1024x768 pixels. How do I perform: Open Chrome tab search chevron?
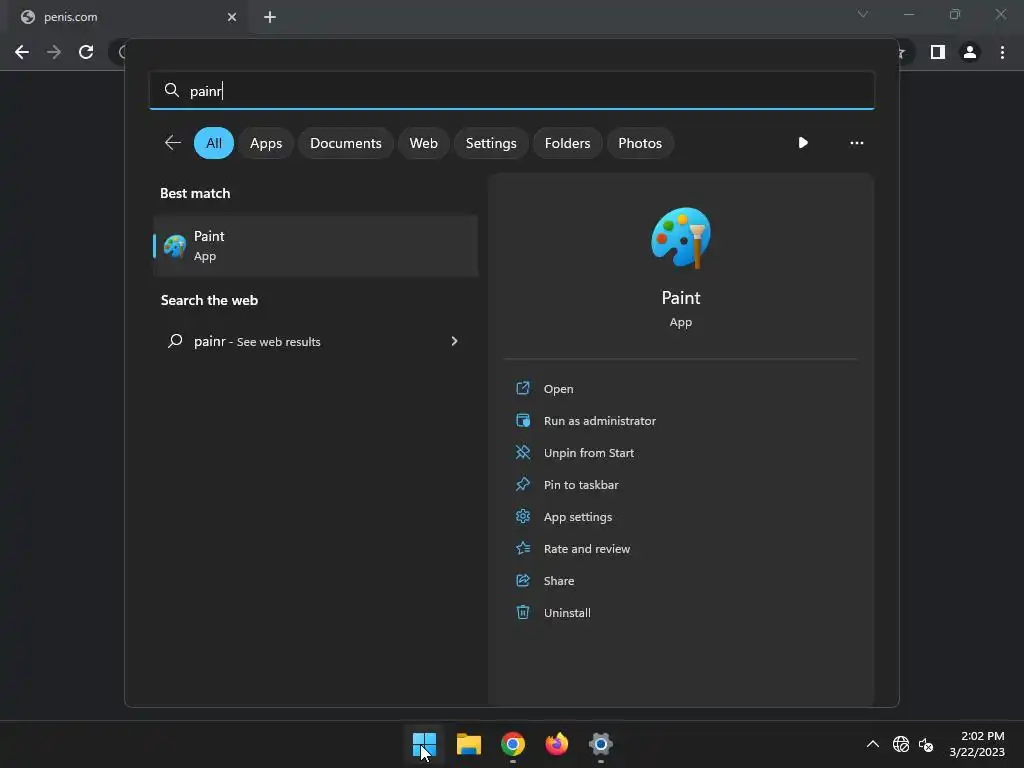coord(863,14)
